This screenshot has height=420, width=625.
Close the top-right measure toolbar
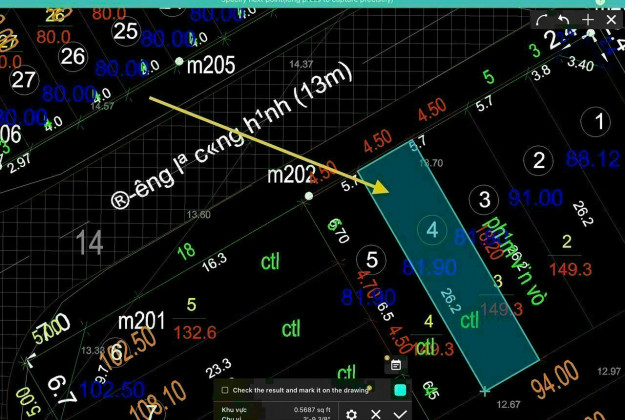[611, 20]
